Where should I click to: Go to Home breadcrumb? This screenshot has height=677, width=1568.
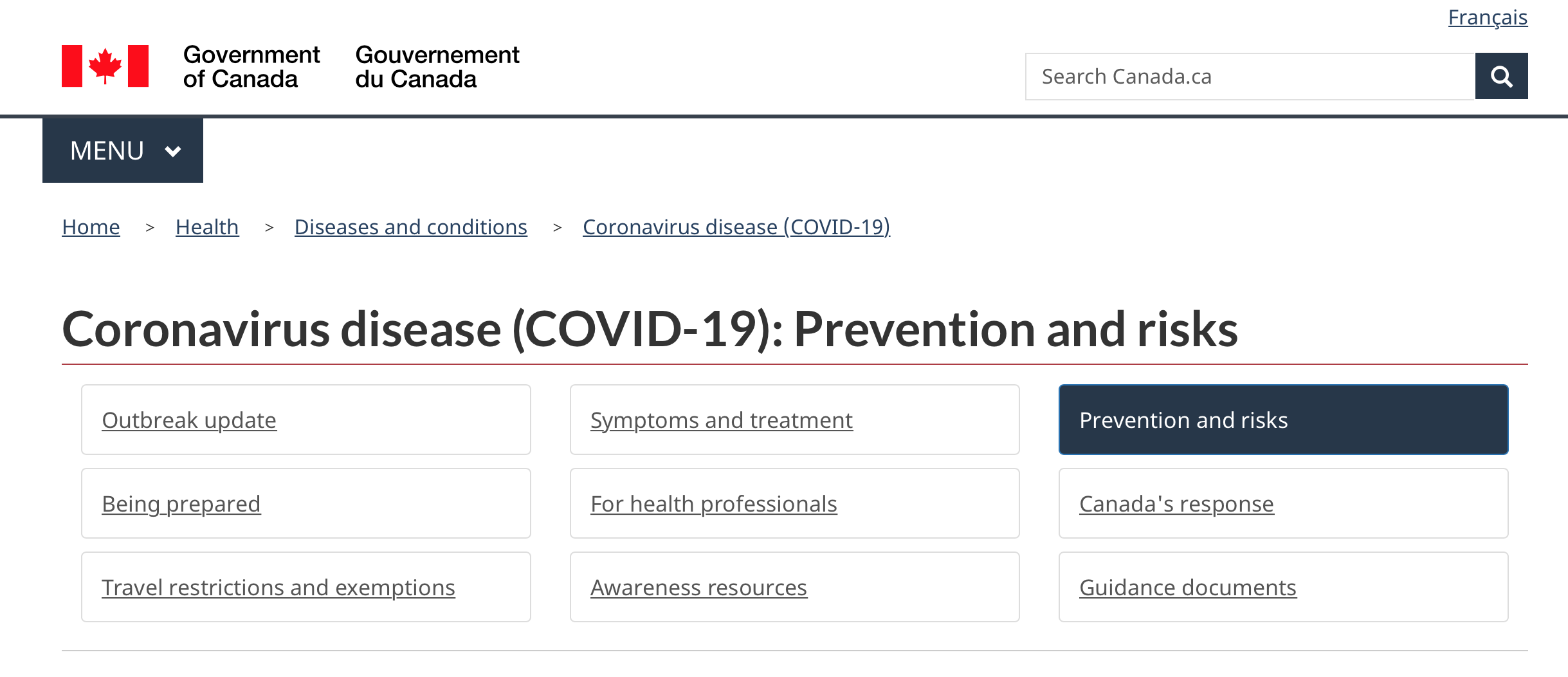(x=91, y=227)
